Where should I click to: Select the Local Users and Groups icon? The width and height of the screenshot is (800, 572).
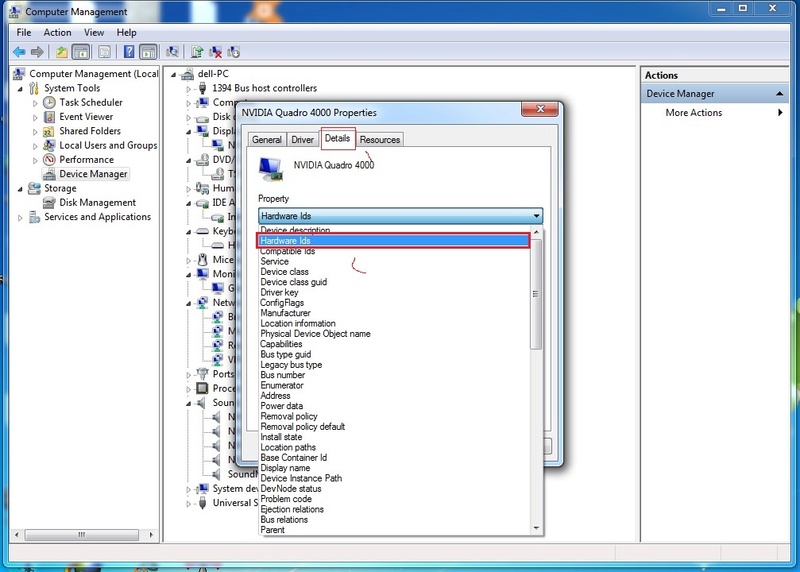click(x=49, y=145)
